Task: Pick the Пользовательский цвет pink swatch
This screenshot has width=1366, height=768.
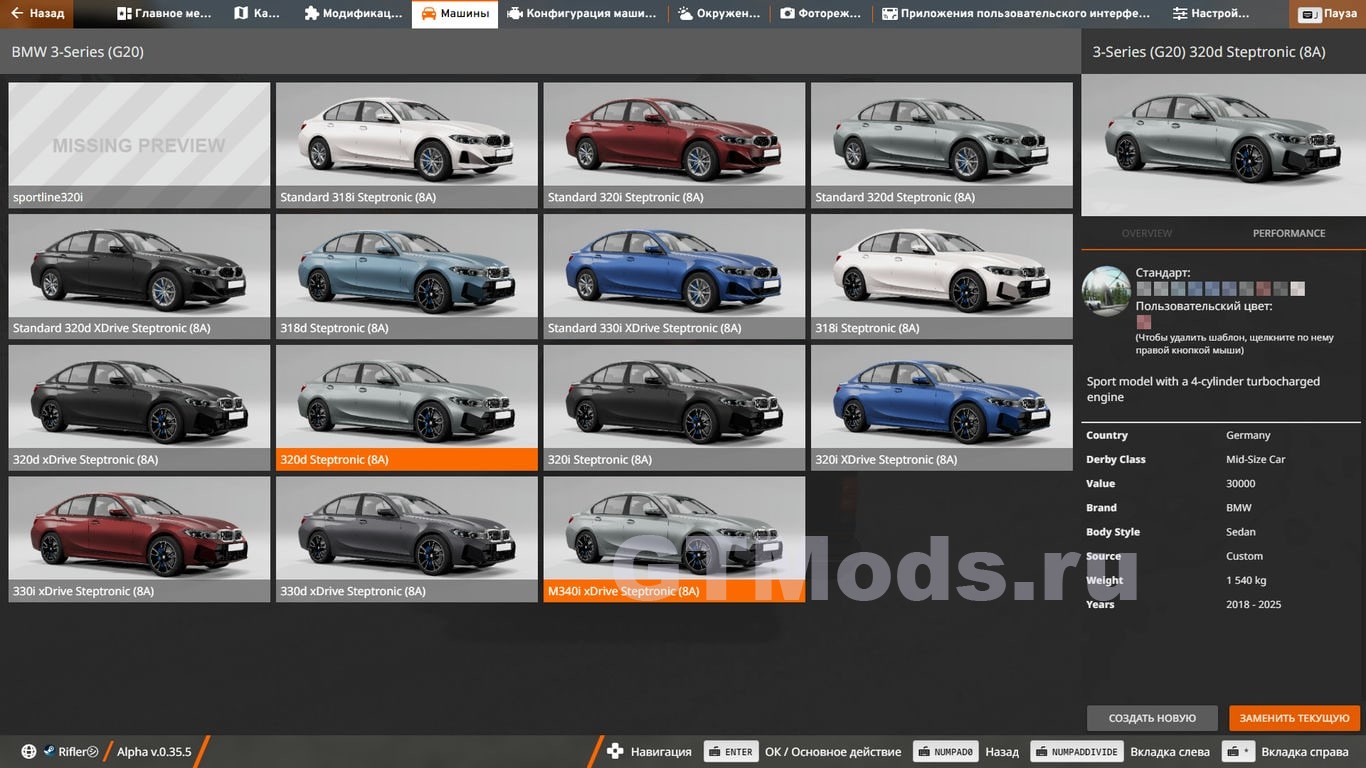Action: [1144, 322]
